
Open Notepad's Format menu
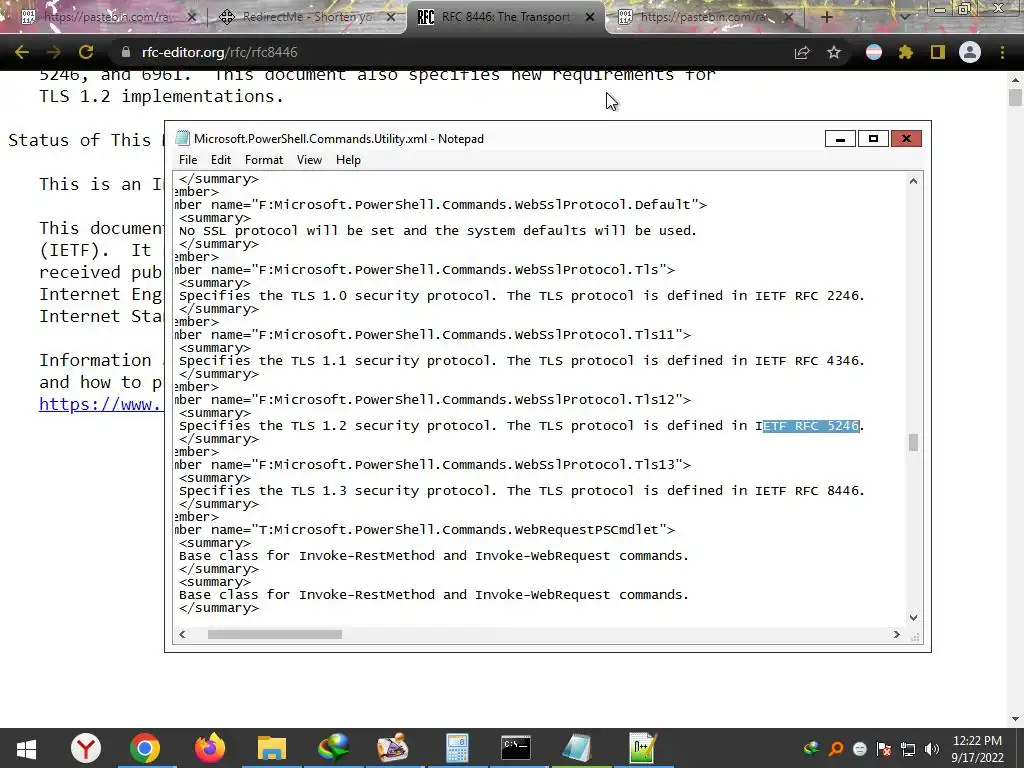click(x=264, y=160)
